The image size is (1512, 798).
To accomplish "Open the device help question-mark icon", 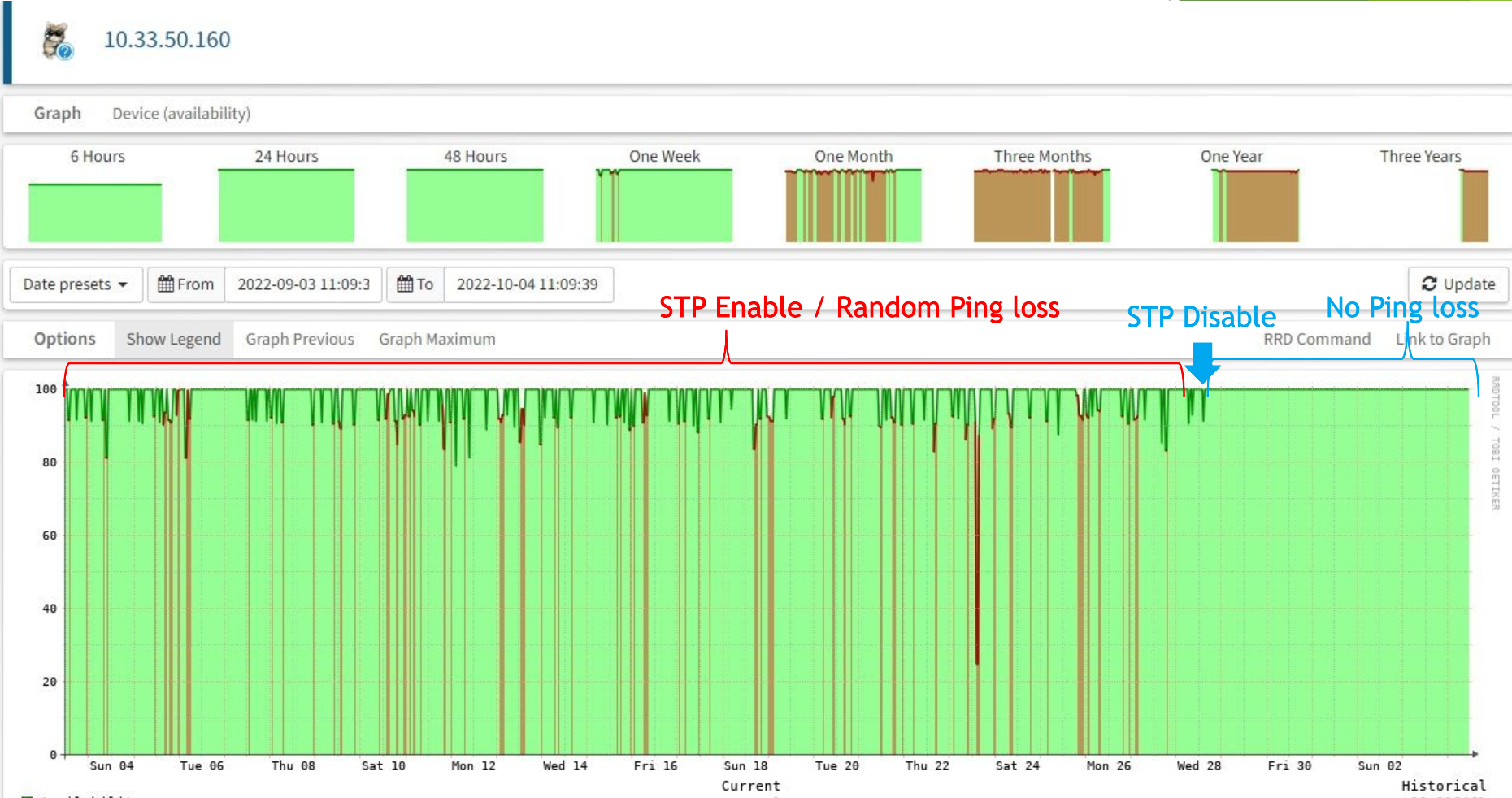I will pos(64,51).
